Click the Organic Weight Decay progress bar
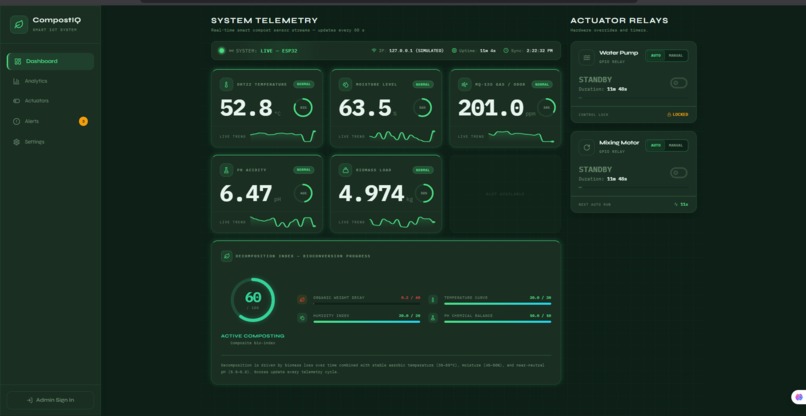This screenshot has height=416, width=806. [x=367, y=303]
